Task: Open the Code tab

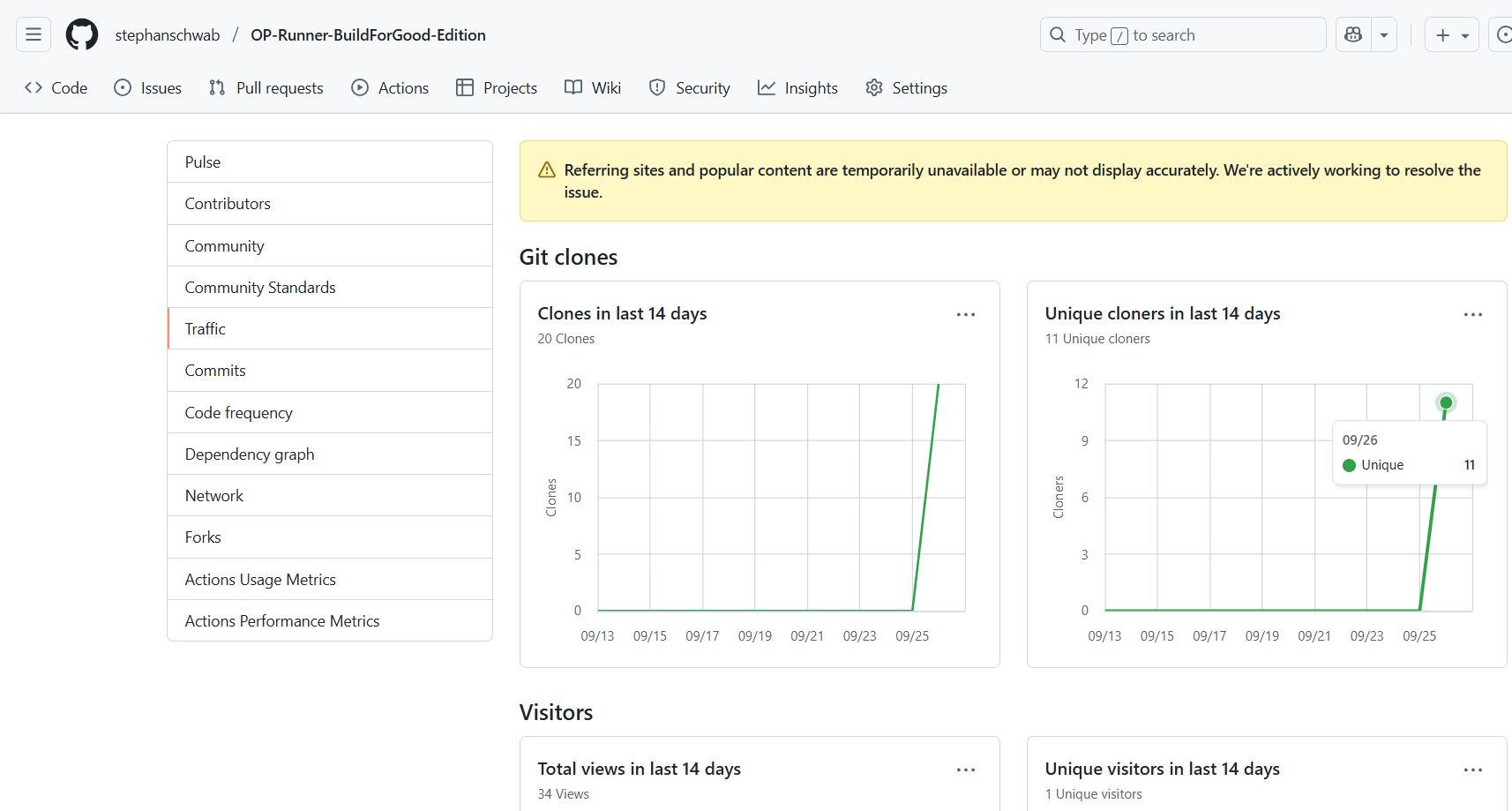Action: [x=56, y=88]
